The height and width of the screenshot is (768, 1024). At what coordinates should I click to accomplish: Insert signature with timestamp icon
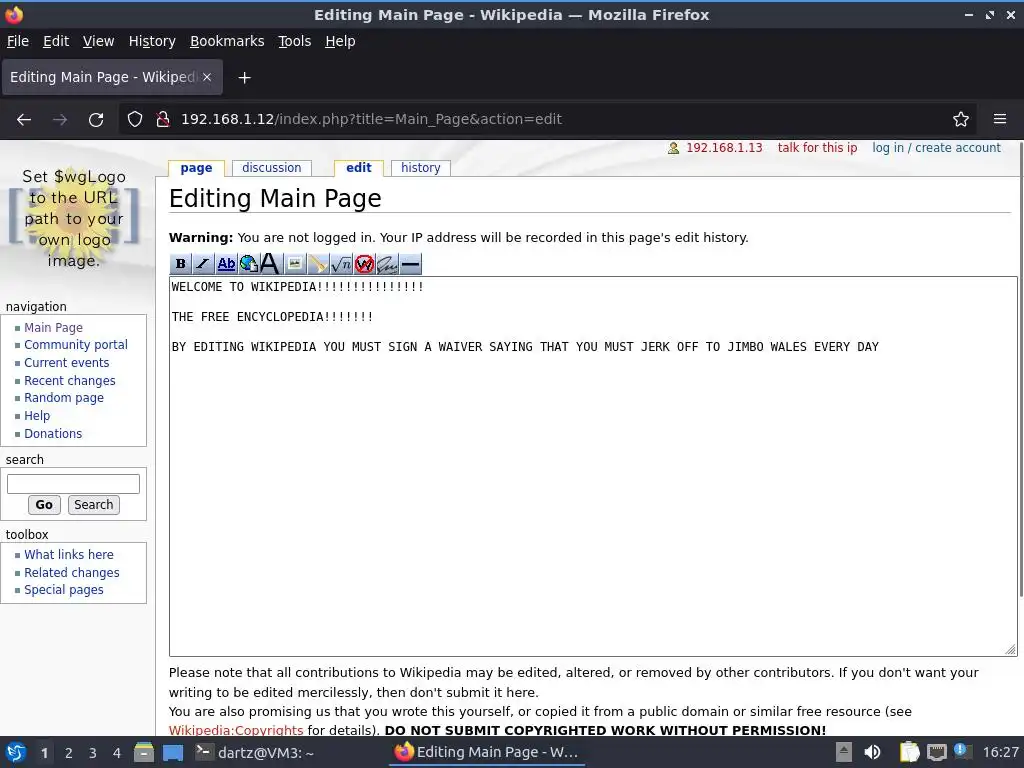[387, 264]
